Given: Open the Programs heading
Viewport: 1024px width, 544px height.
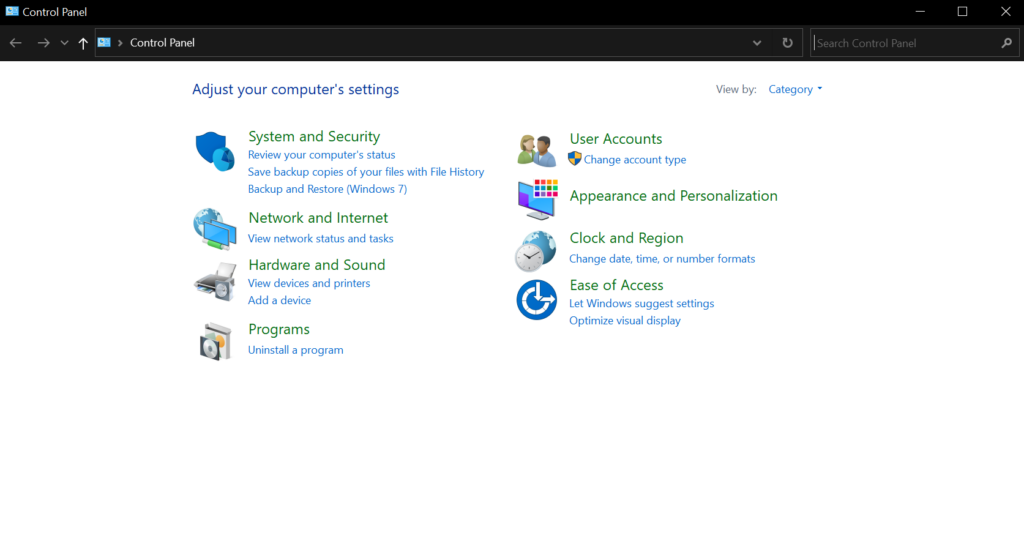Looking at the screenshot, I should pos(279,329).
